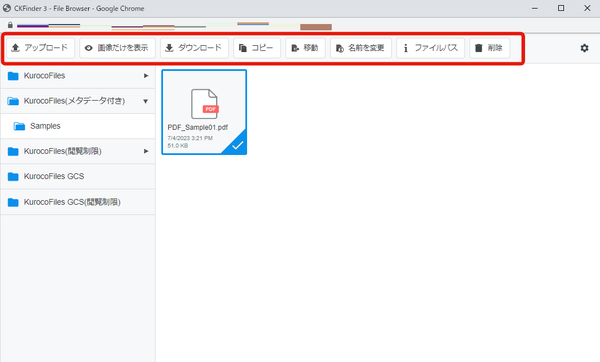Click the lock icon in the address bar
The width and height of the screenshot is (600, 362).
coord(10,25)
